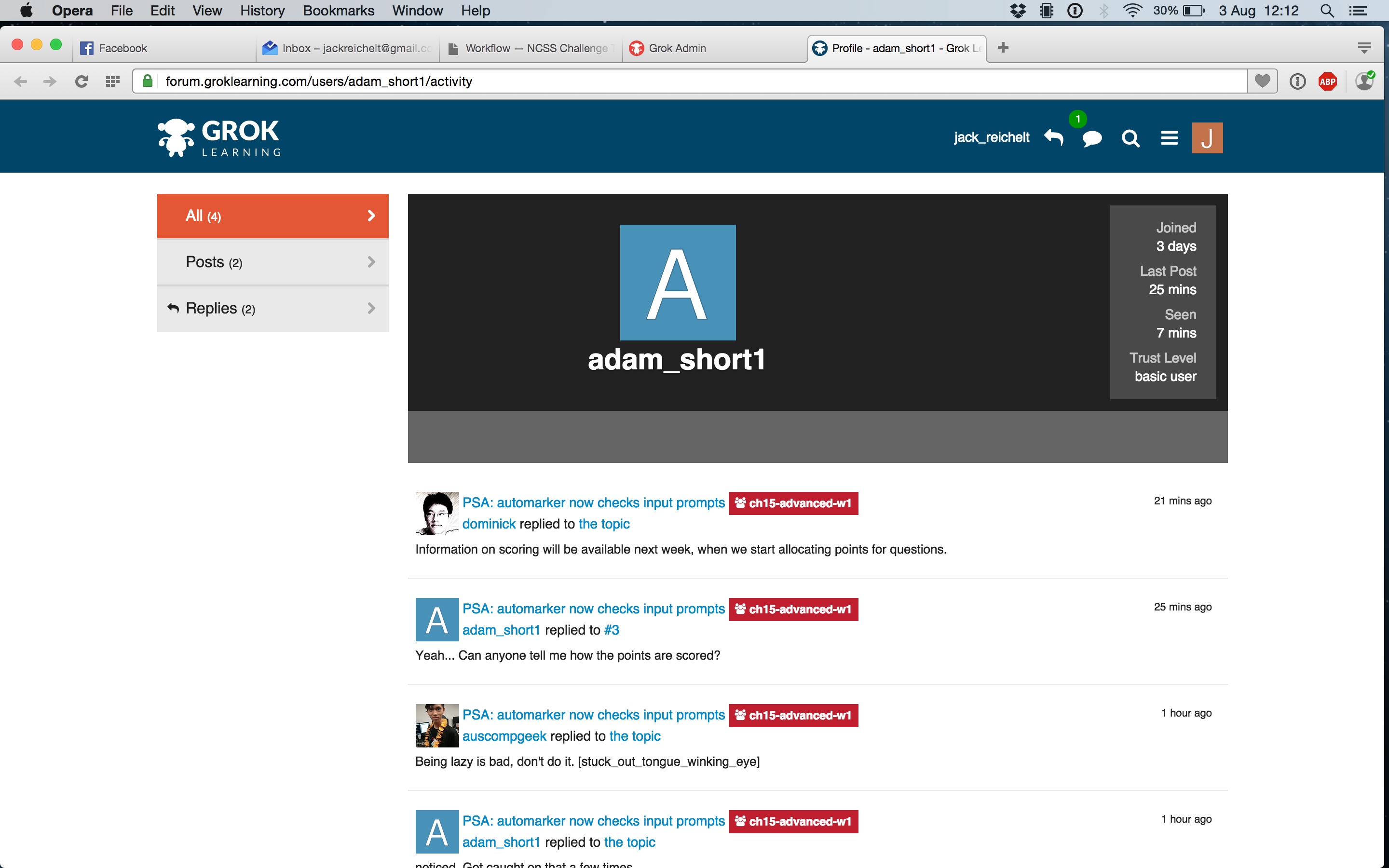Go back with the browser back arrow

20,81
